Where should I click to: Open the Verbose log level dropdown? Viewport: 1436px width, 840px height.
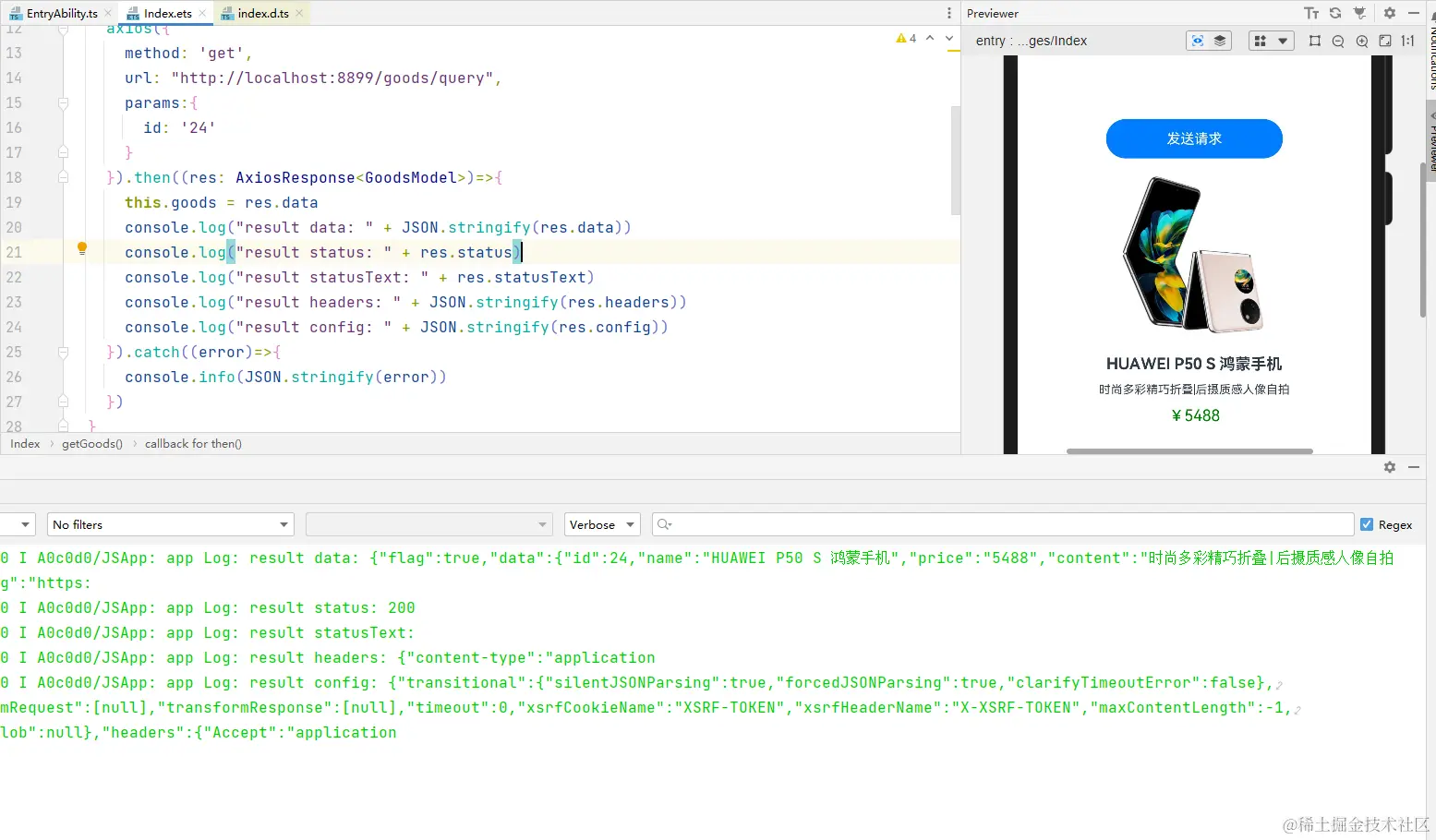[x=602, y=524]
